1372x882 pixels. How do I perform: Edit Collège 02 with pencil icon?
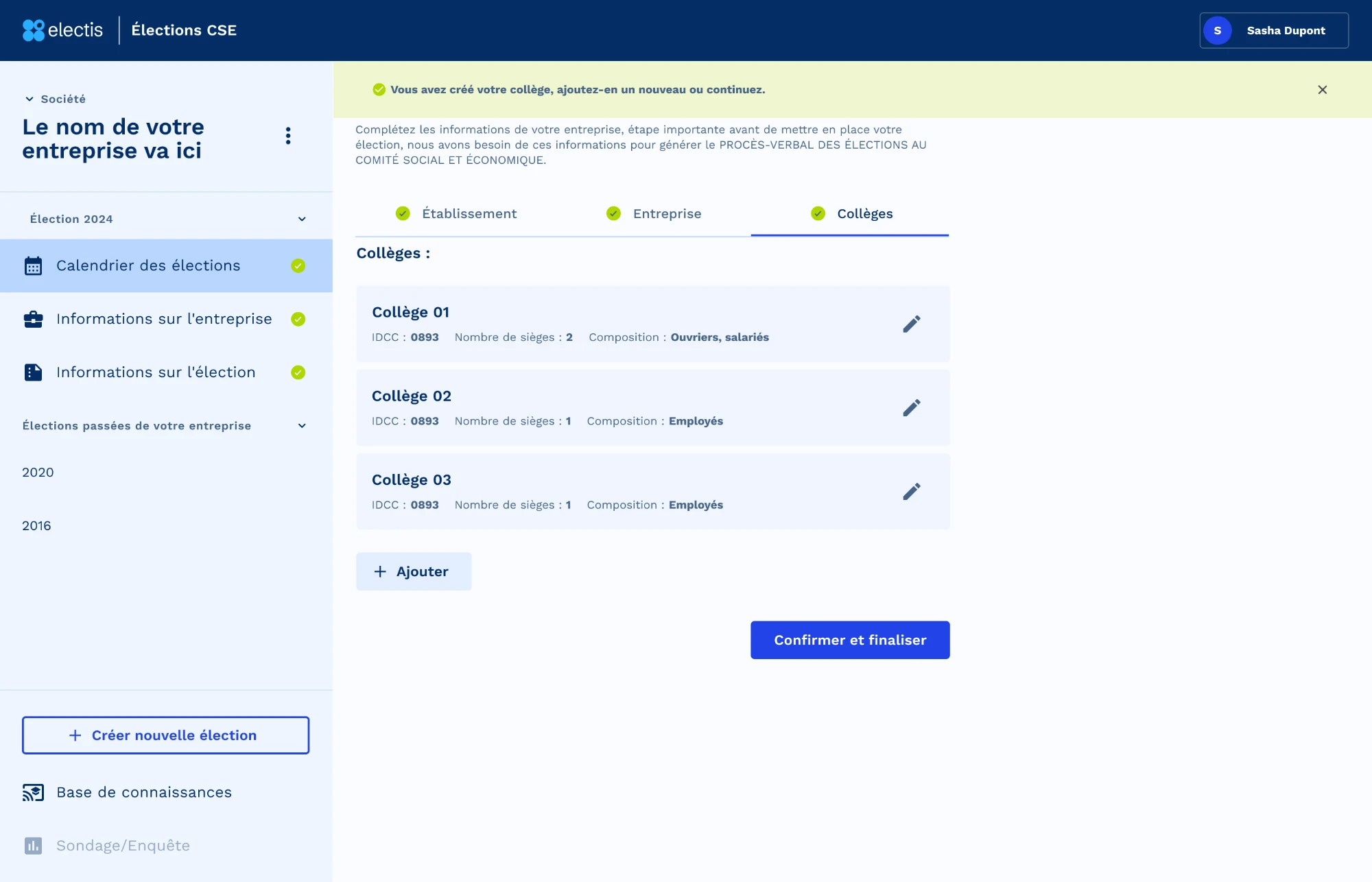point(911,407)
